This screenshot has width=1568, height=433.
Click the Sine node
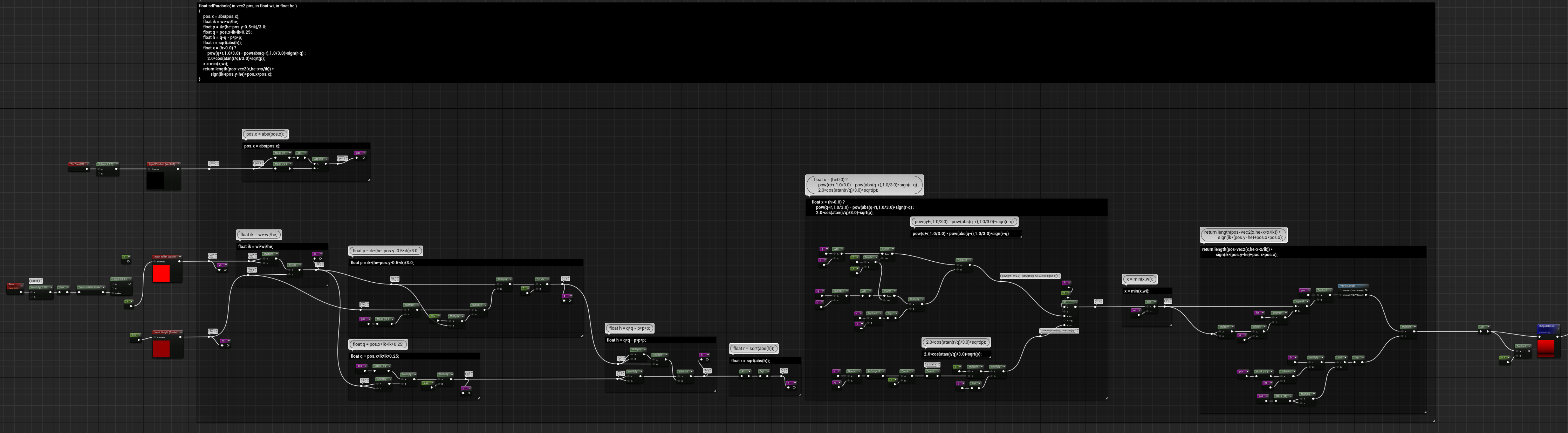click(63, 290)
